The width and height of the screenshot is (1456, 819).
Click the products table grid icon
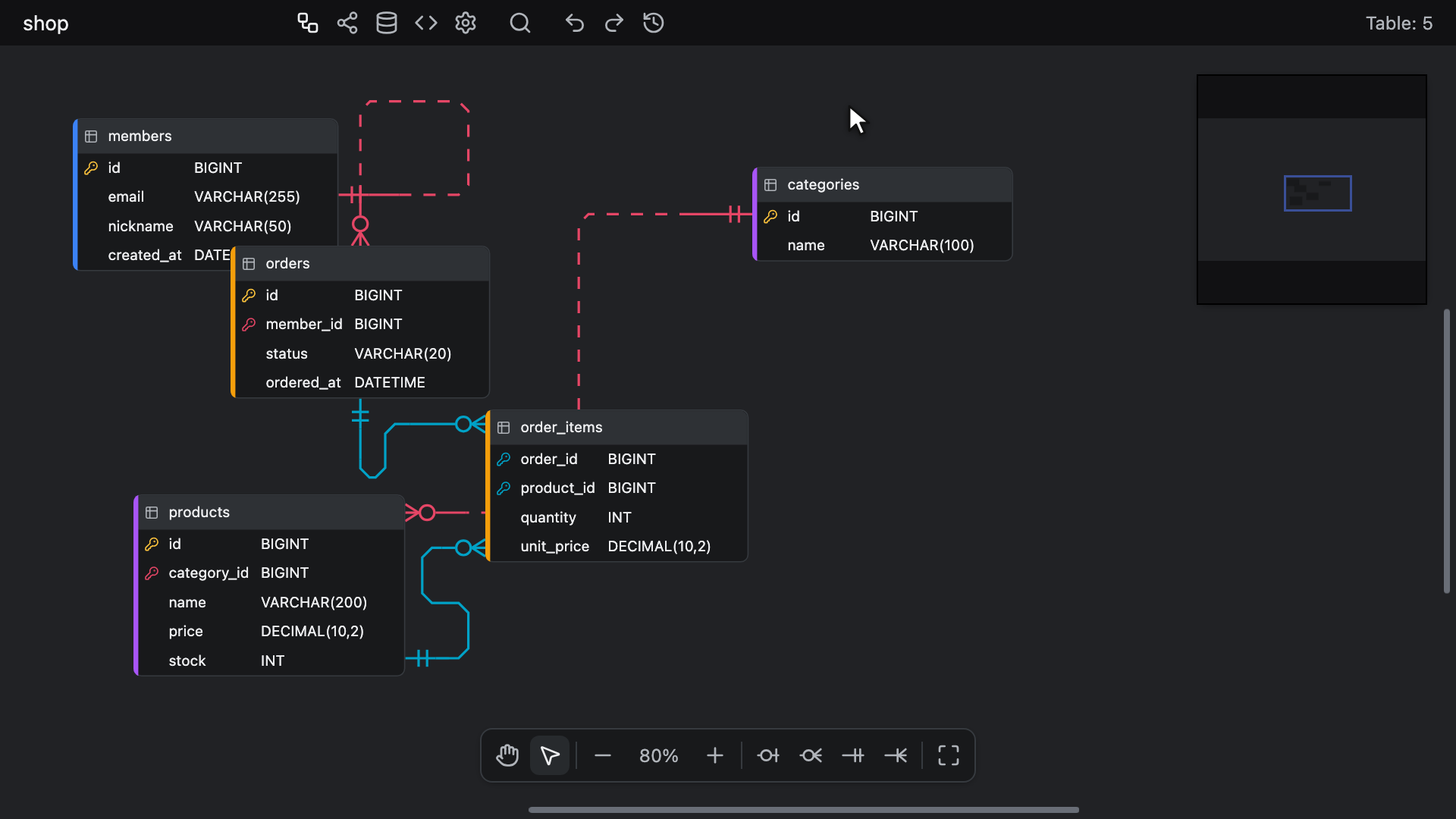pos(152,513)
